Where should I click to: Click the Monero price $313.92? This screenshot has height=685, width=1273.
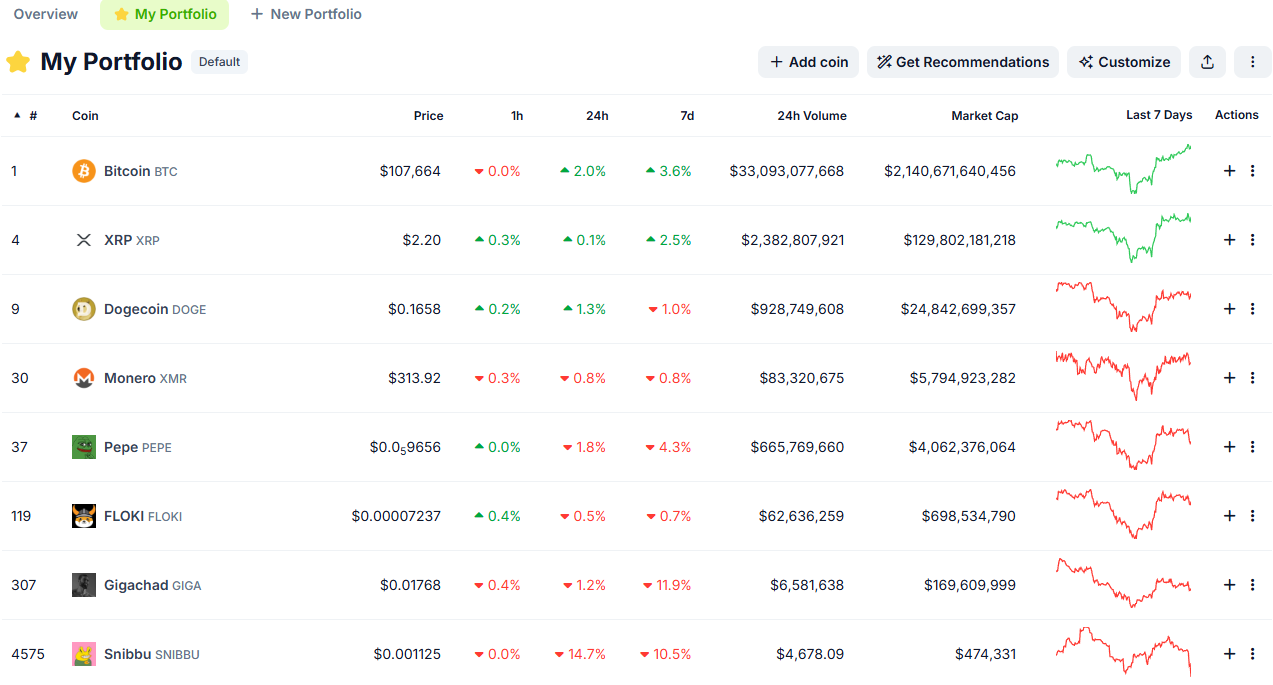[415, 378]
